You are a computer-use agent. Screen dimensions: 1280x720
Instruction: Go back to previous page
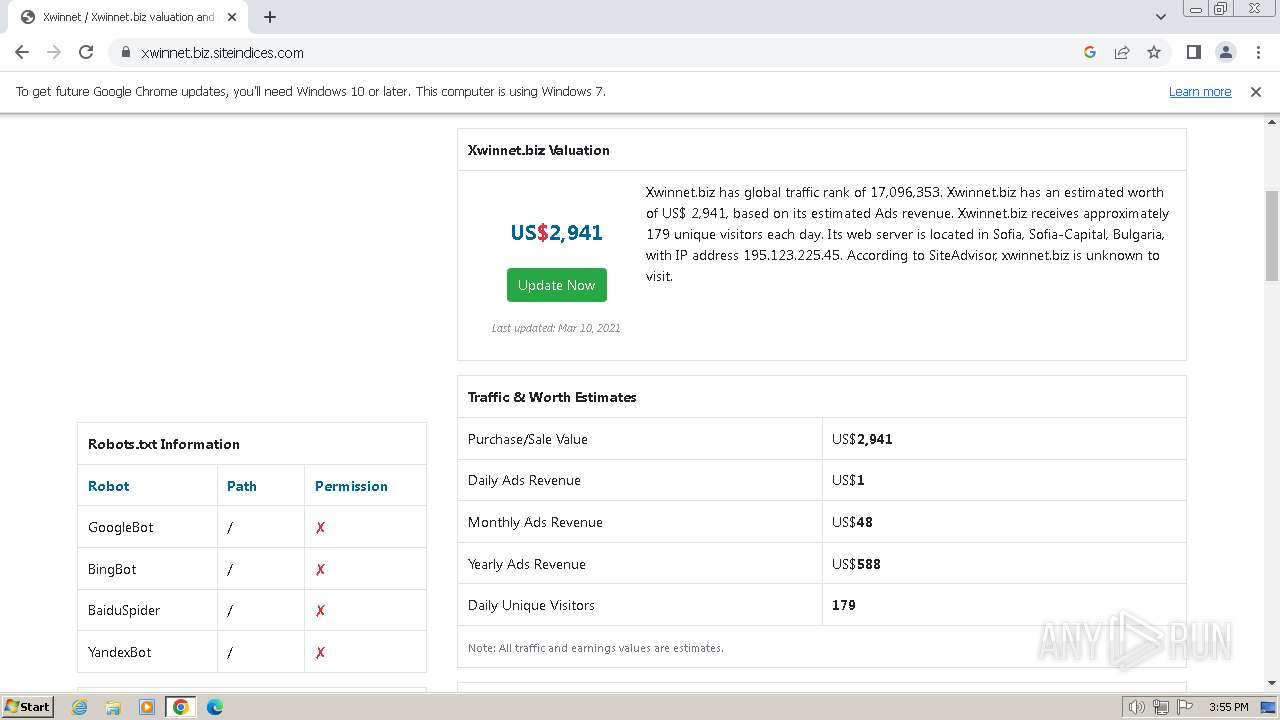[x=22, y=52]
